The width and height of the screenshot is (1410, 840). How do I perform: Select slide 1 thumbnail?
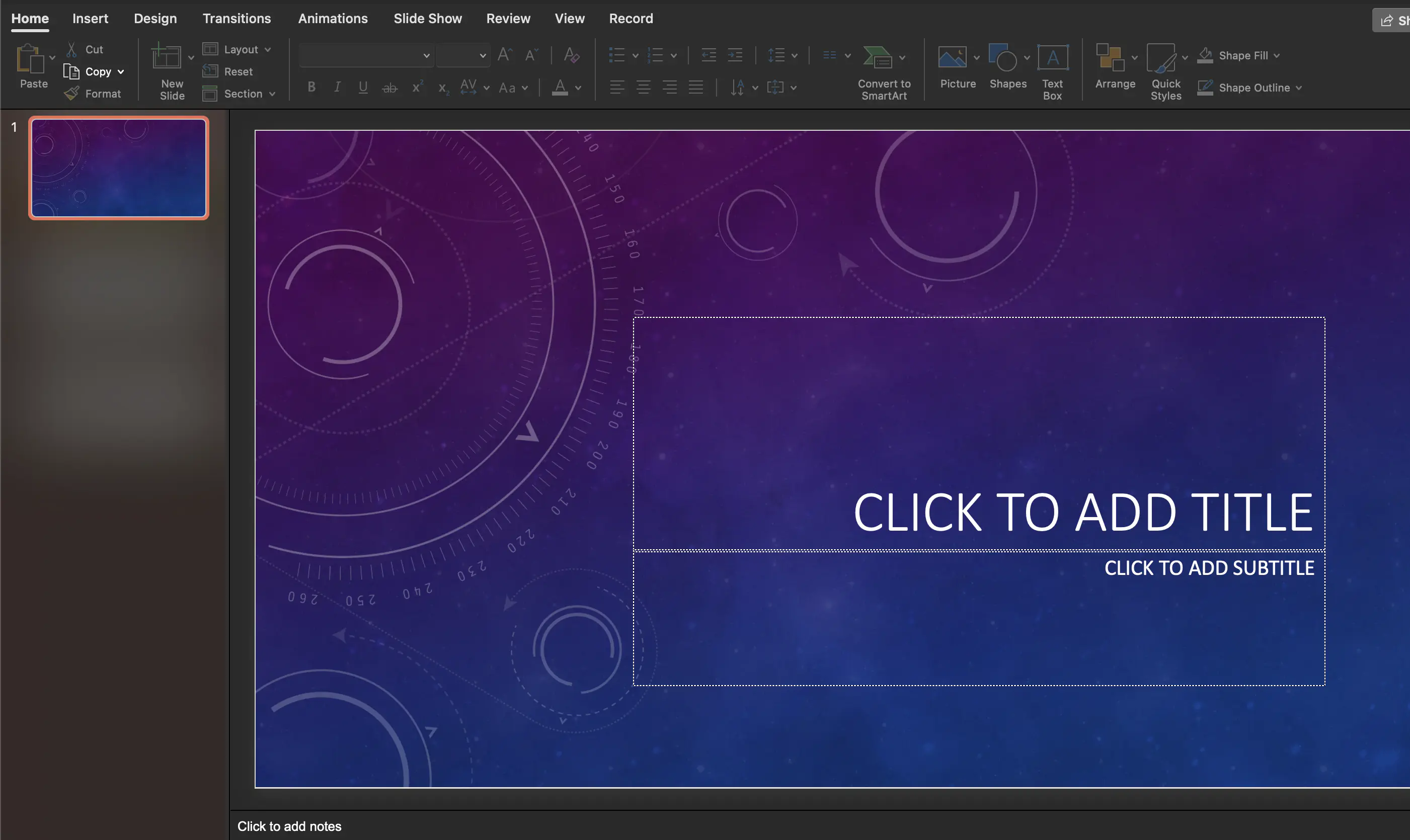[118, 167]
